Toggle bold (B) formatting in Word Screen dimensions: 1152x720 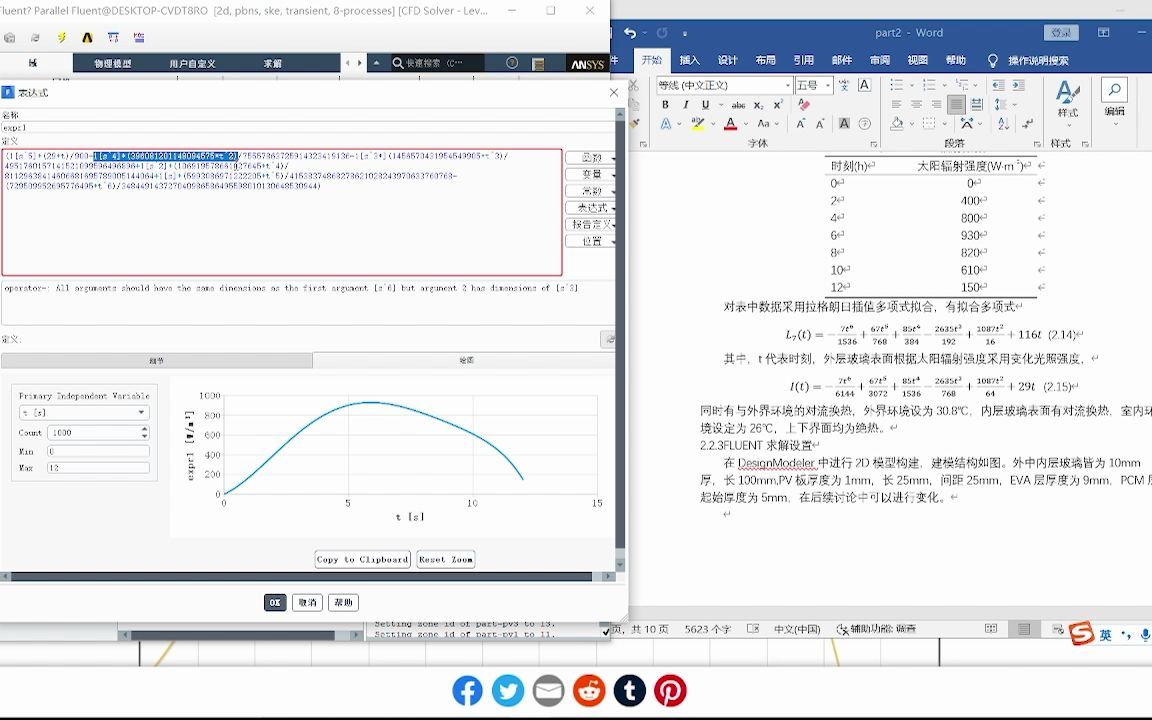pyautogui.click(x=665, y=105)
